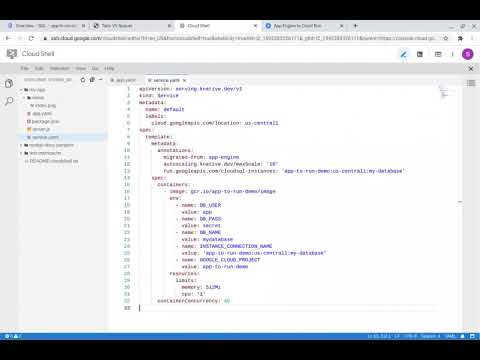Screen dimensions: 480x360
Task: Click the code minimap preview
Action: 447,93
